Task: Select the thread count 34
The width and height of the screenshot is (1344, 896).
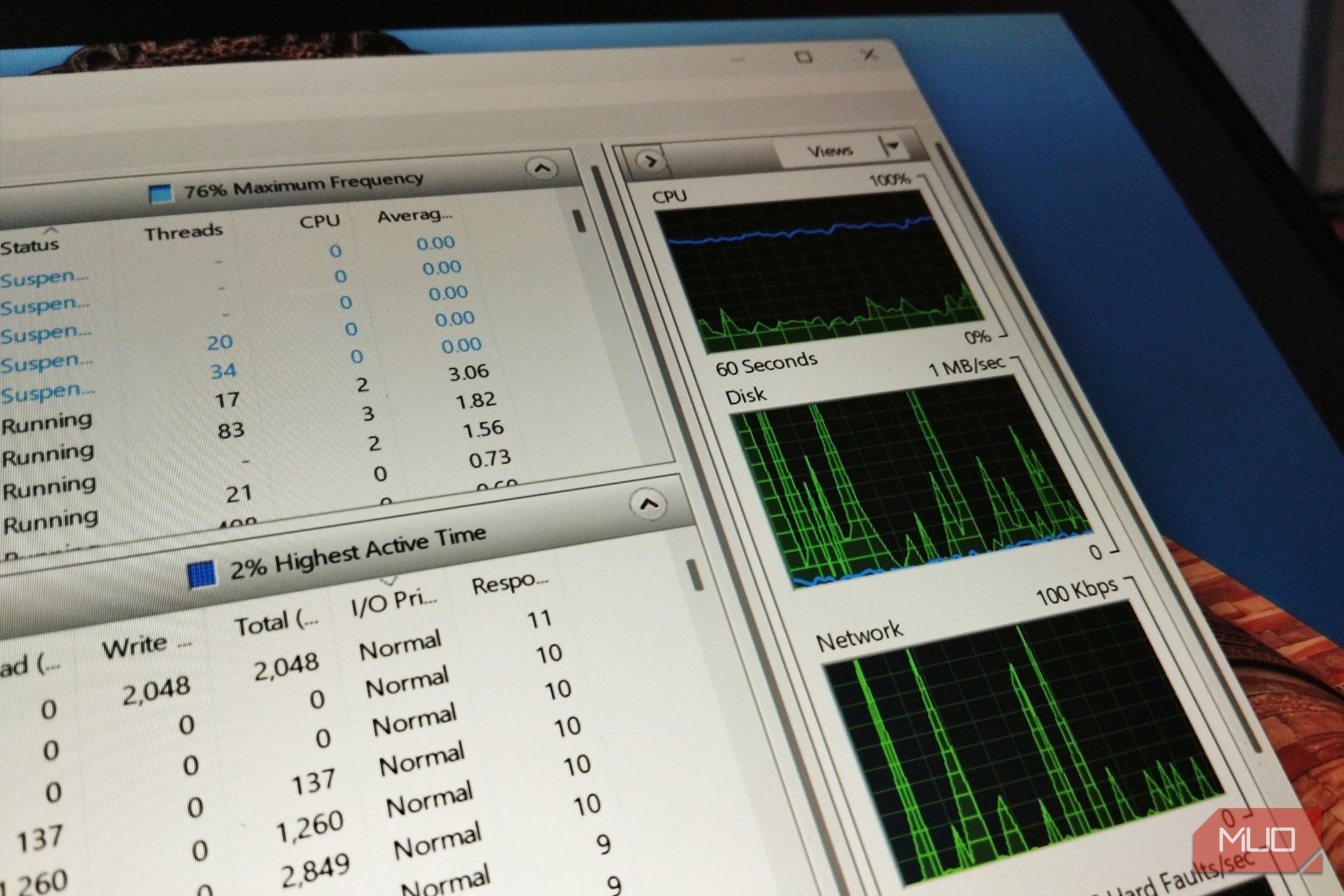Action: tap(223, 371)
